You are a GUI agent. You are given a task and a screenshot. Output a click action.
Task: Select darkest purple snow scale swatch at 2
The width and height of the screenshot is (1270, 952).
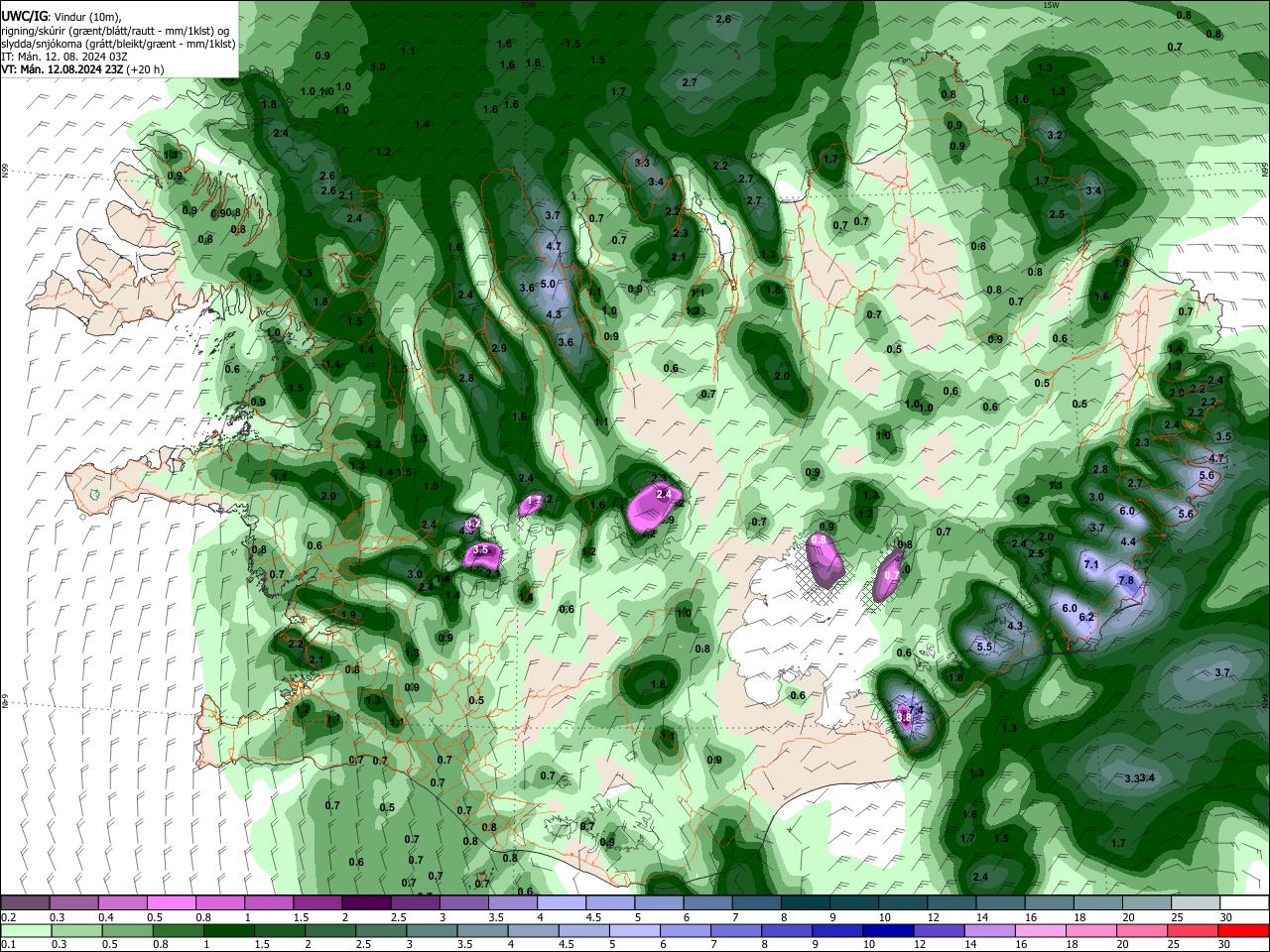coord(366,903)
